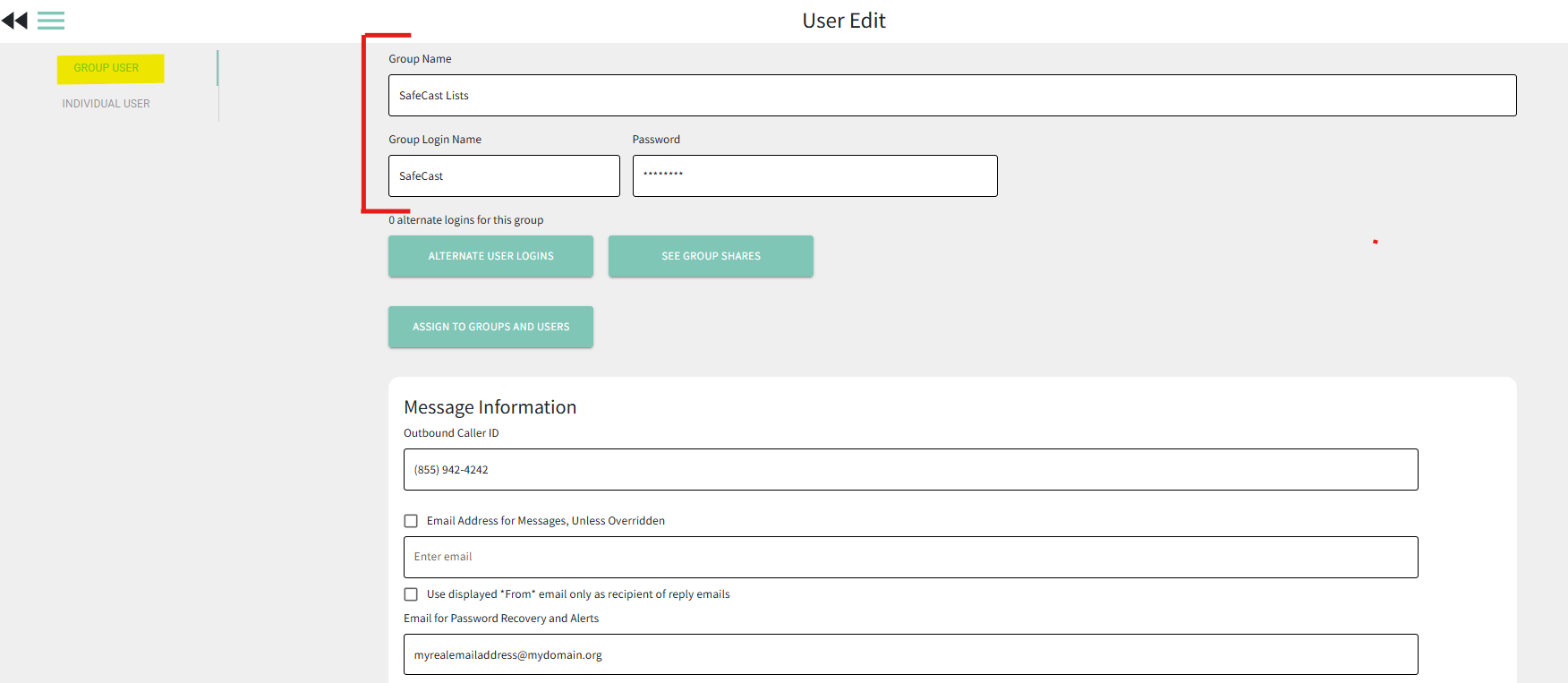This screenshot has width=1568, height=683.
Task: Toggle Use displayed From email checkbox
Action: [411, 594]
